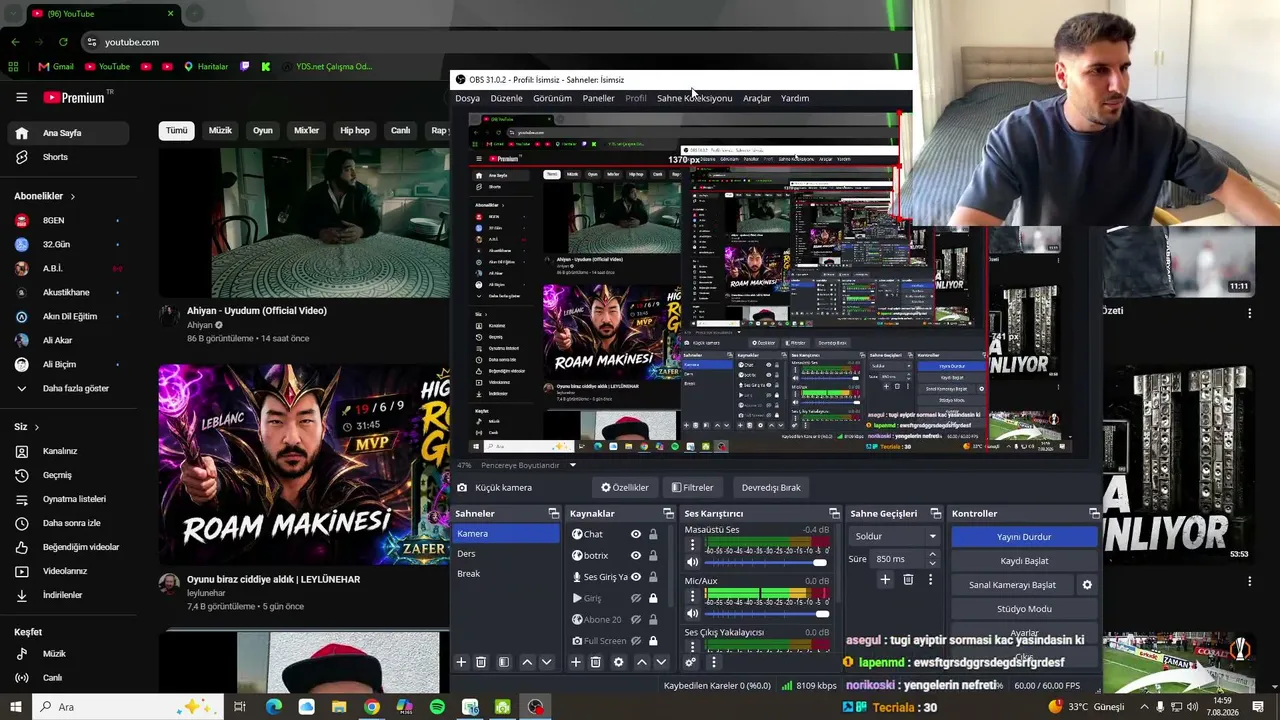This screenshot has height=720, width=1280.
Task: Open browser tab search dropdown arrow
Action: point(14,13)
